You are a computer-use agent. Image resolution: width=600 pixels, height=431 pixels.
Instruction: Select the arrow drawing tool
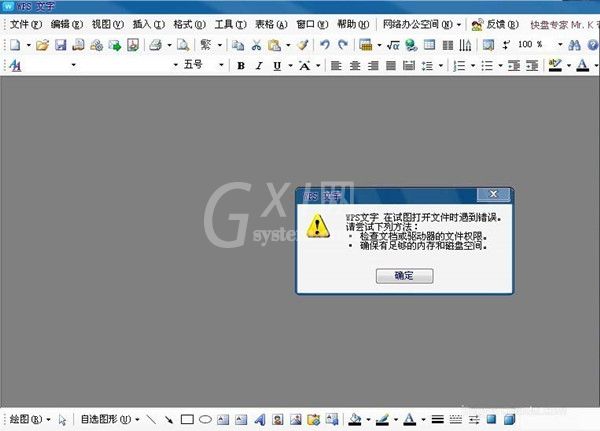click(169, 420)
